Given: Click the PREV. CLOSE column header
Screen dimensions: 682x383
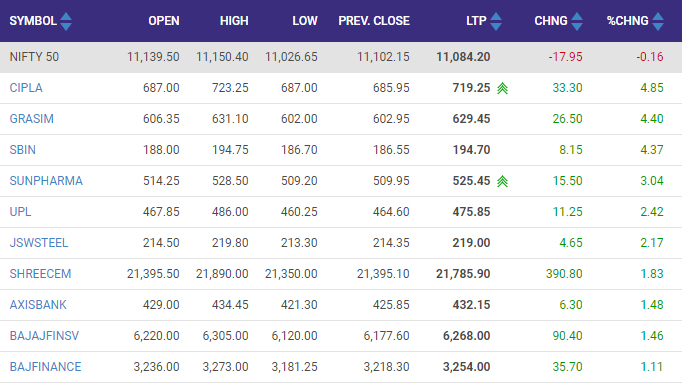Looking at the screenshot, I should (x=374, y=21).
